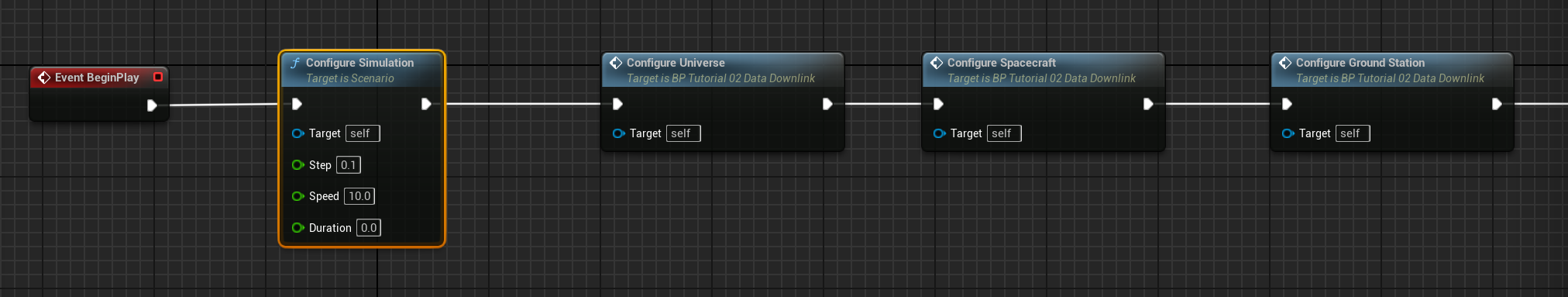Click Configure Spacecraft output execution pin
Viewport: 1568px width, 297px height.
pyautogui.click(x=1148, y=104)
